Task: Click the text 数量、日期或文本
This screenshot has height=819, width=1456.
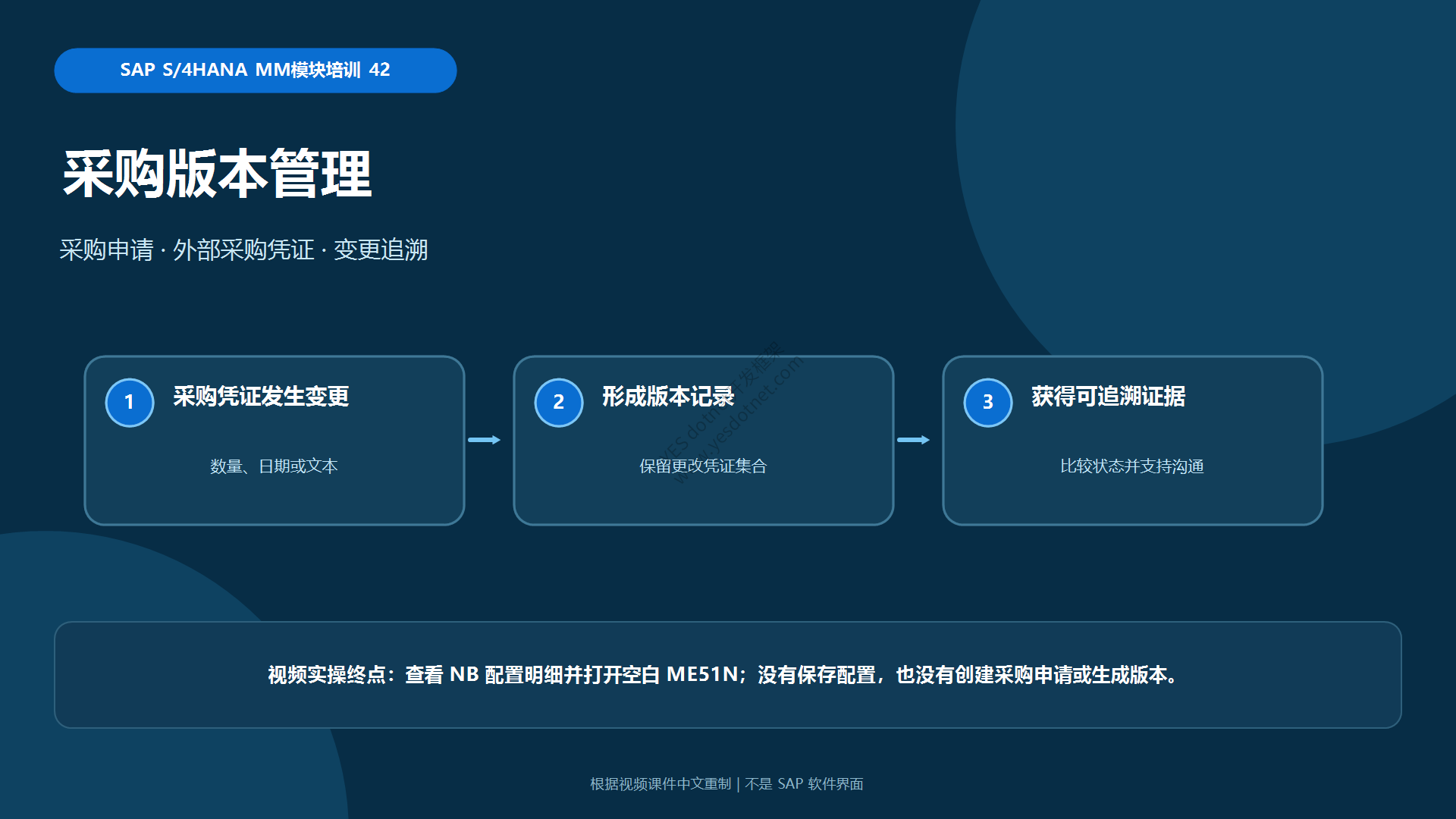Action: [x=274, y=466]
